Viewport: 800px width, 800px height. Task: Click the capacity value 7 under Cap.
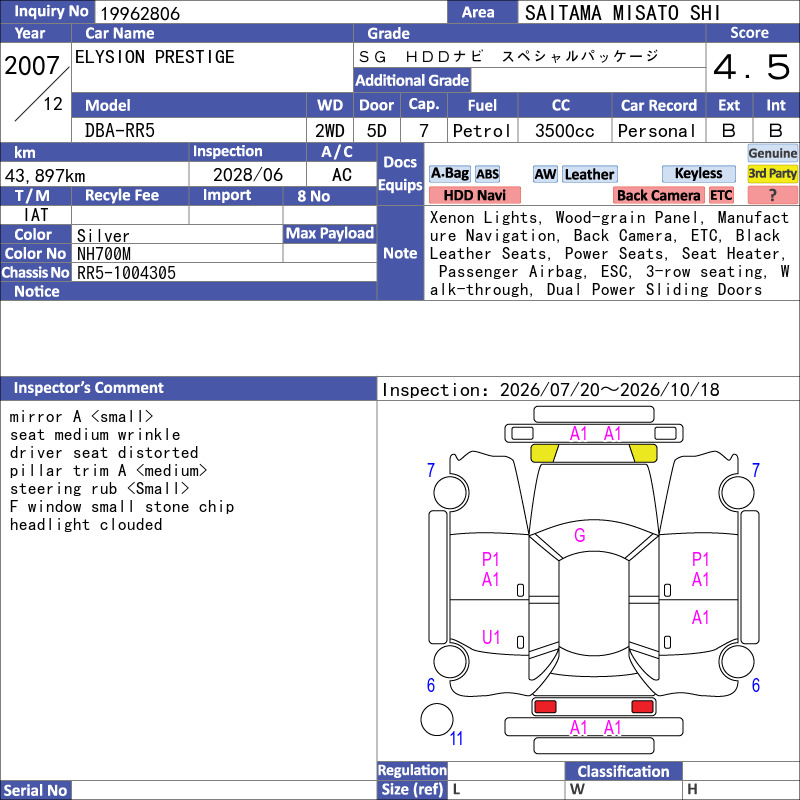pos(423,131)
